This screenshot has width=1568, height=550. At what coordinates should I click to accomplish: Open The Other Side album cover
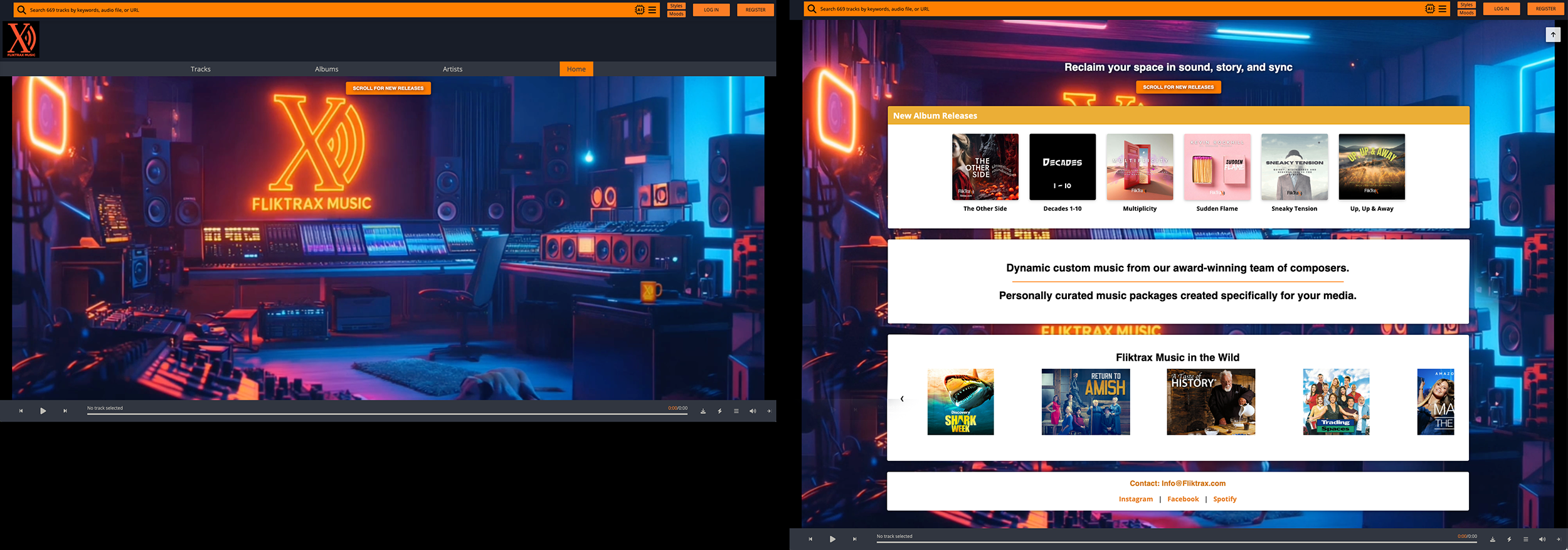985,167
